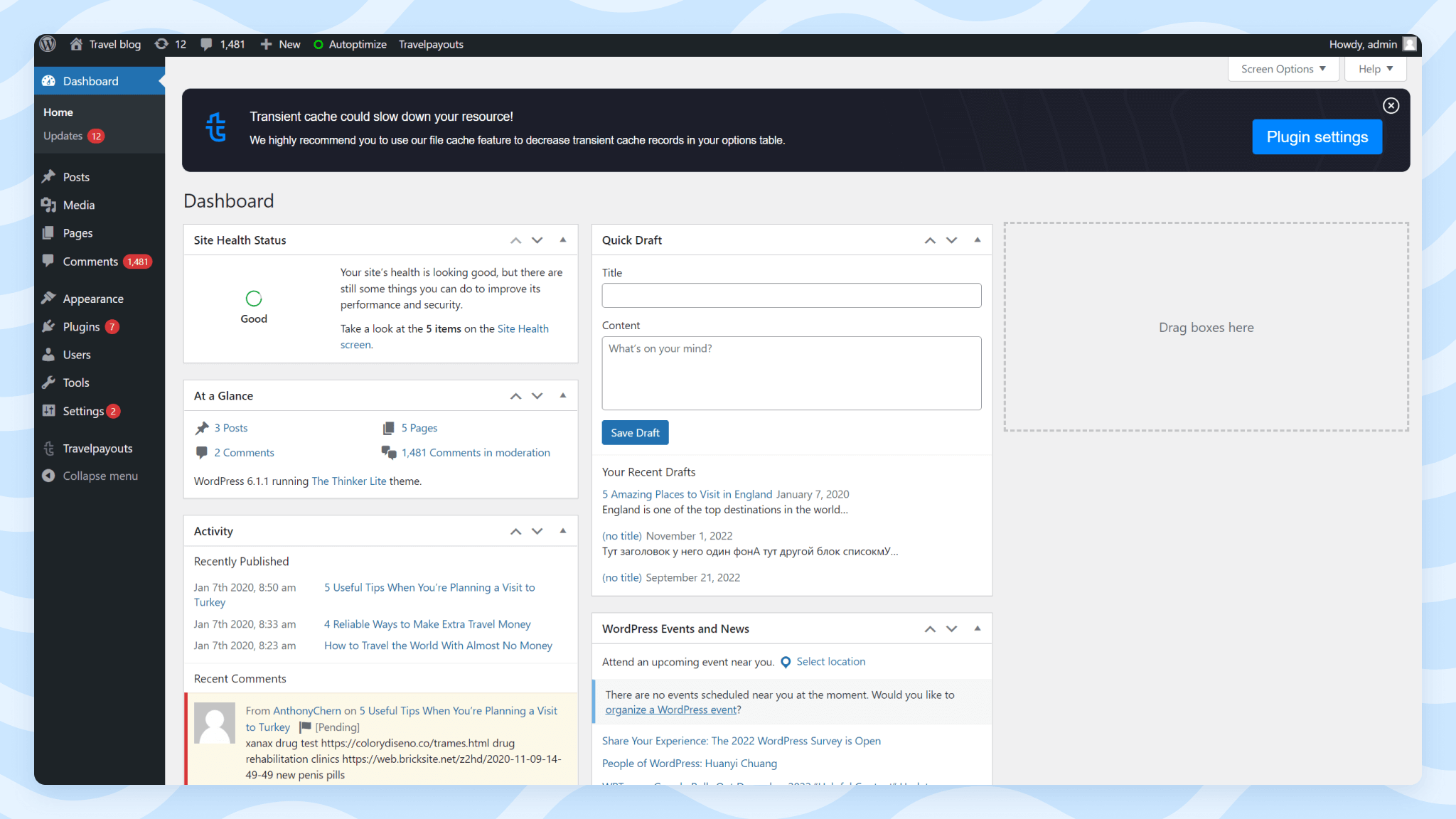Screen dimensions: 1456x819
Task: Click the Plugins icon in sidebar
Action: point(50,326)
